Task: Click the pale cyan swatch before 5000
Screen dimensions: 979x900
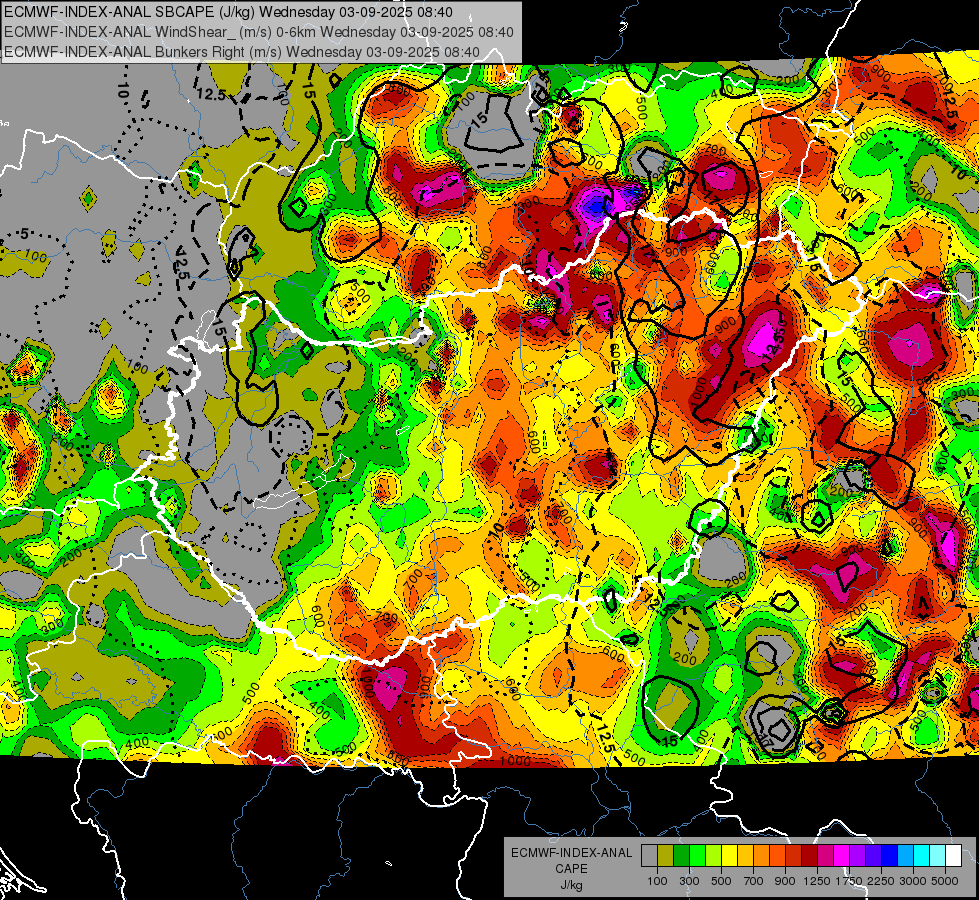Action: pyautogui.click(x=937, y=856)
